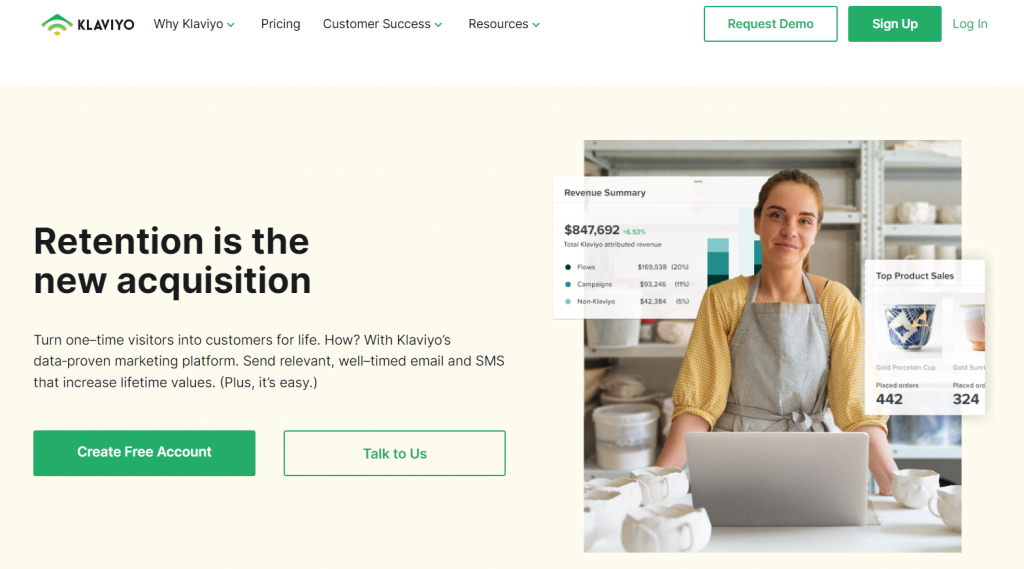Click the $847,692 total revenue figure
The height and width of the screenshot is (569, 1024).
tap(592, 230)
